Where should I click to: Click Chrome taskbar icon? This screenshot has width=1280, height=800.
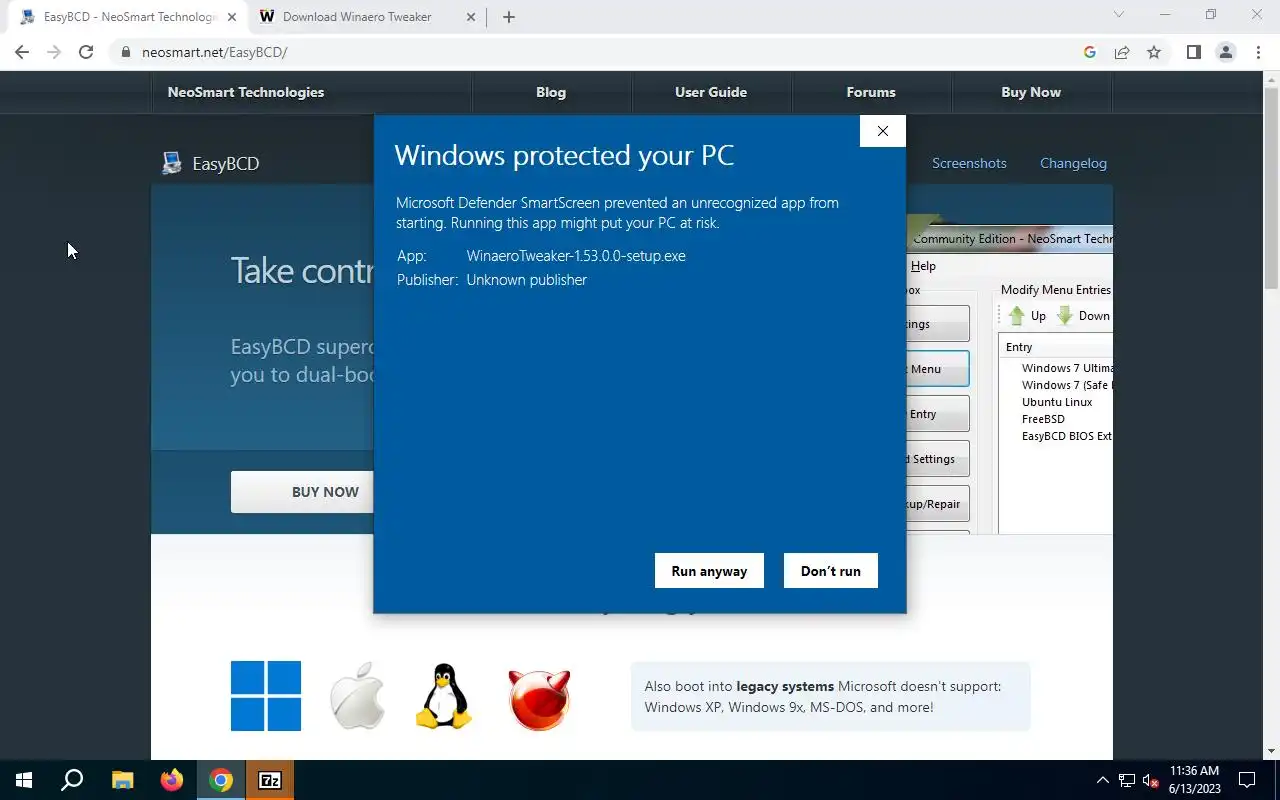pos(221,780)
